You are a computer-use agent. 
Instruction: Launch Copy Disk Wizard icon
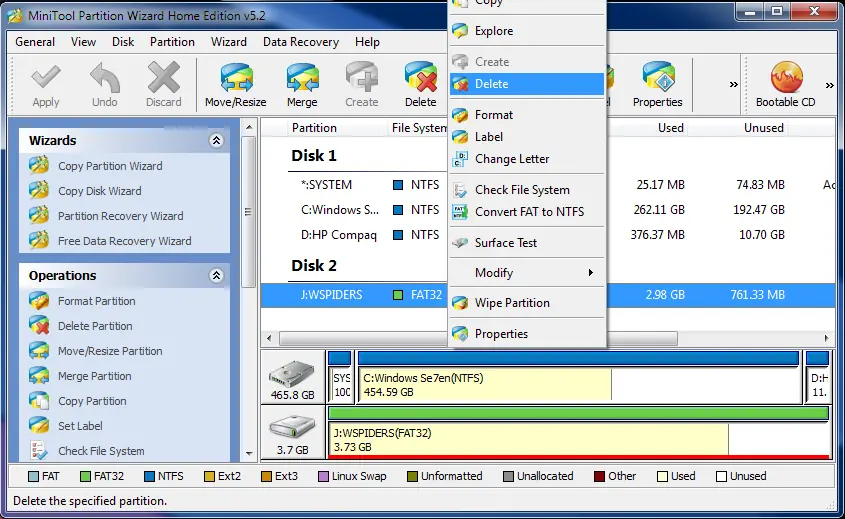39,190
